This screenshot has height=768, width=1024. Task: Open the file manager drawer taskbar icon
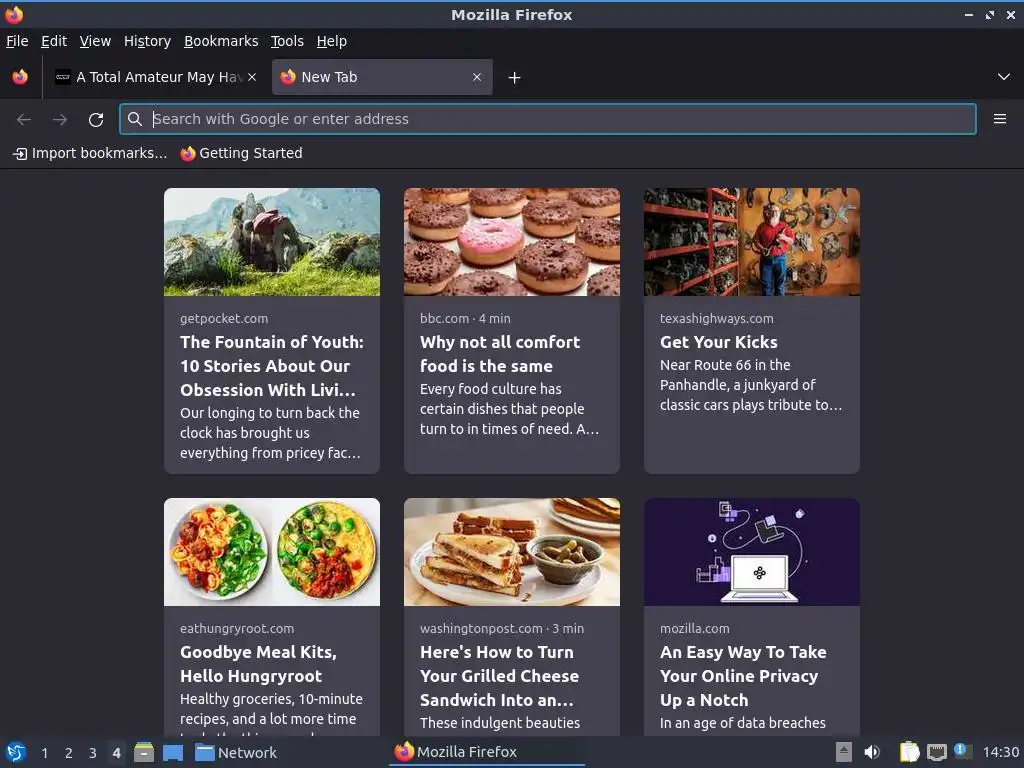144,752
